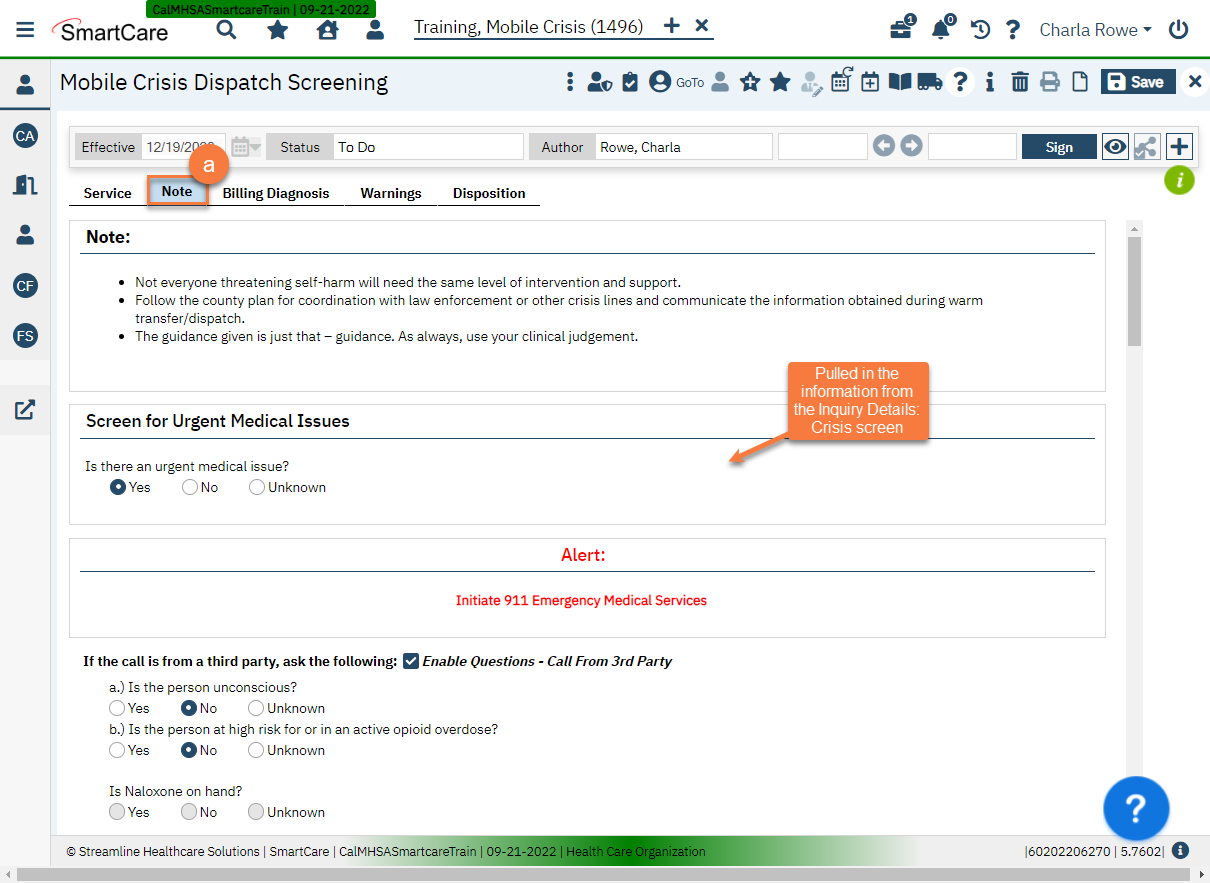1210x883 pixels.
Task: Switch to the Disposition tab
Action: point(489,193)
